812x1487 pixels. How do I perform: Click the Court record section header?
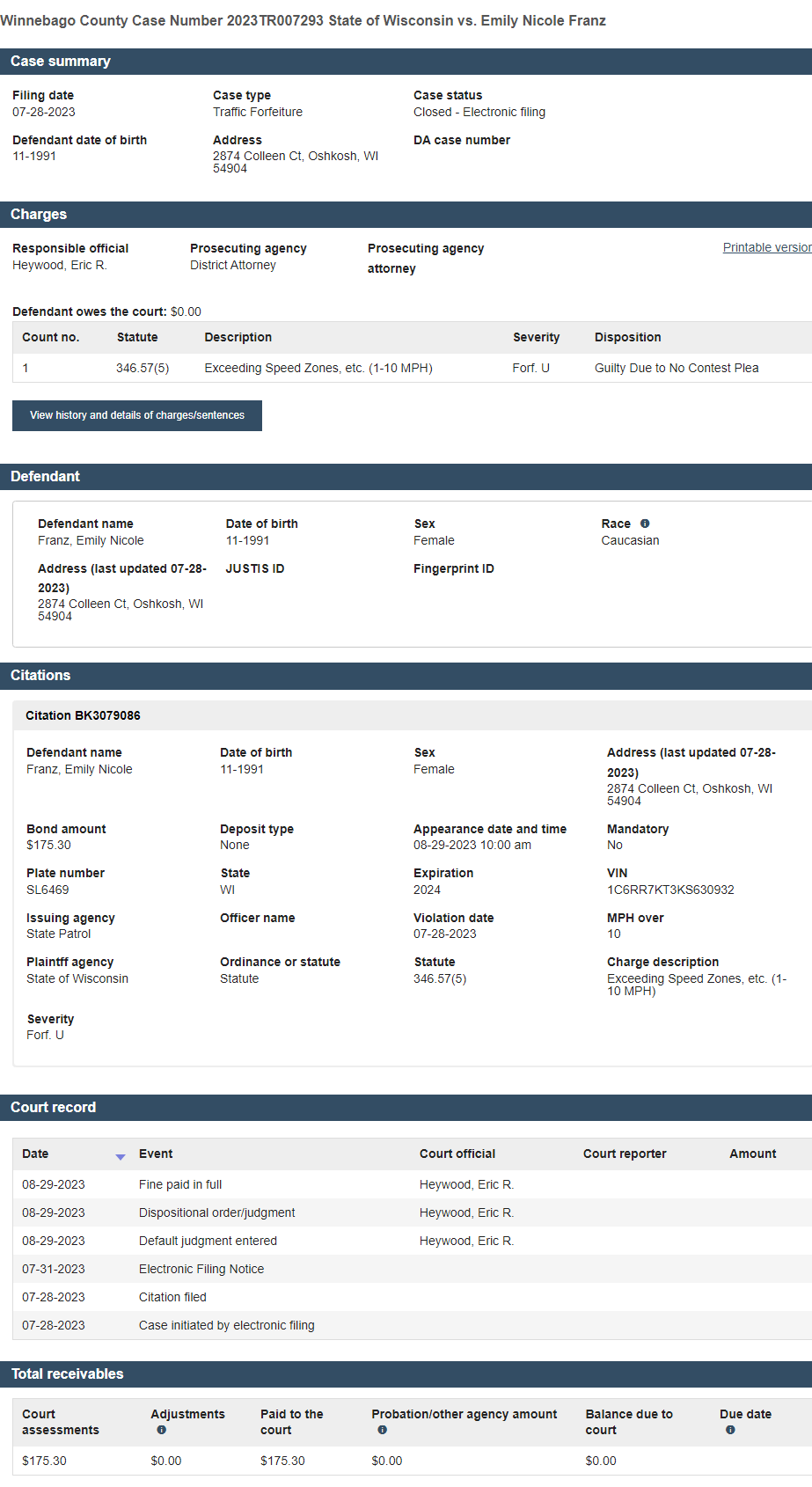(406, 1108)
